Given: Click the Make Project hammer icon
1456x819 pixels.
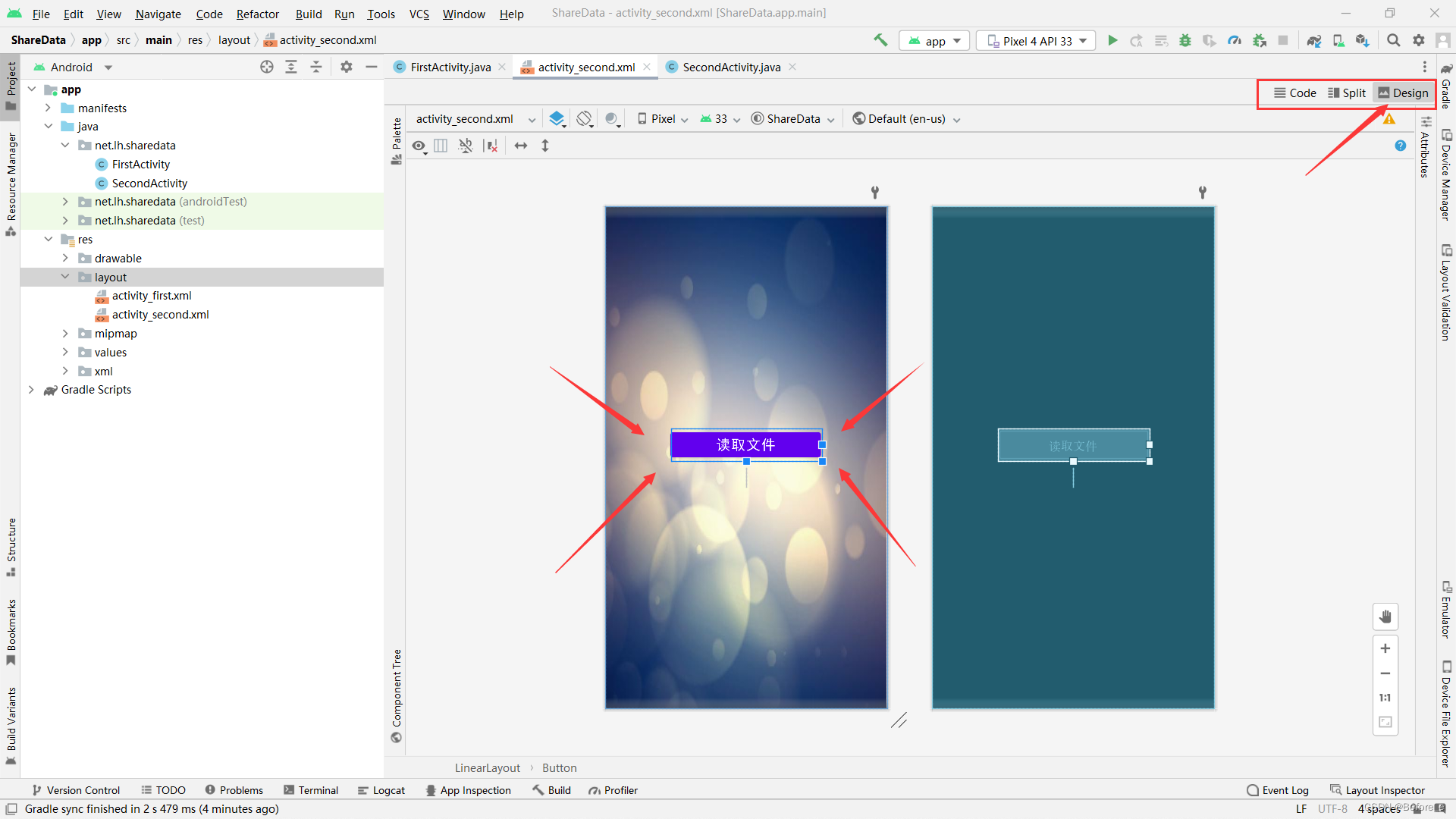Looking at the screenshot, I should coord(880,40).
